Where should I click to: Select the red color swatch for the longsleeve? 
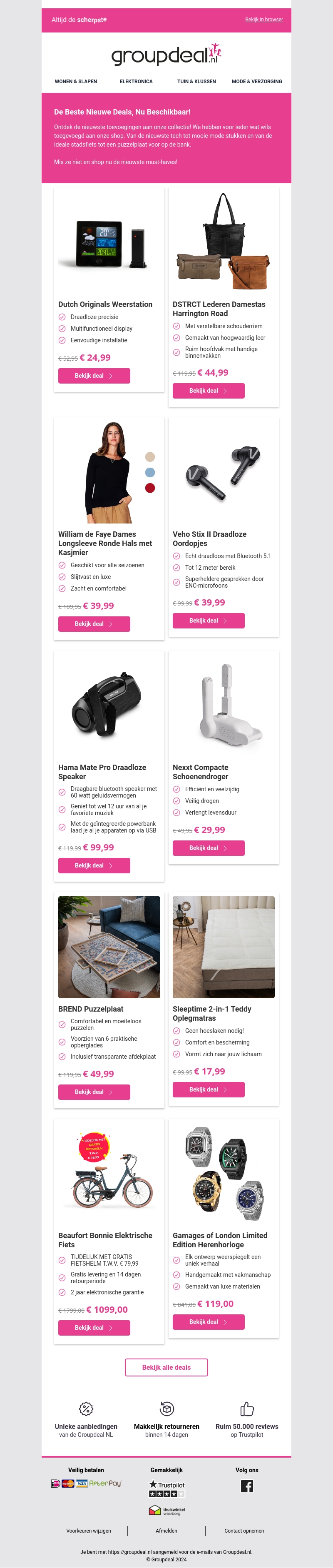tap(150, 488)
